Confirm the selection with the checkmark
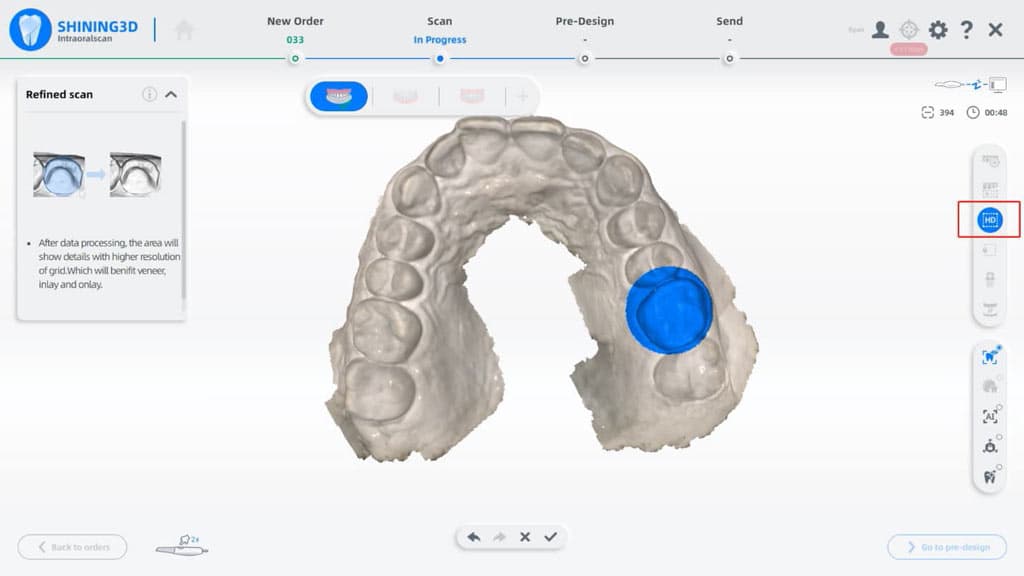 (x=551, y=537)
